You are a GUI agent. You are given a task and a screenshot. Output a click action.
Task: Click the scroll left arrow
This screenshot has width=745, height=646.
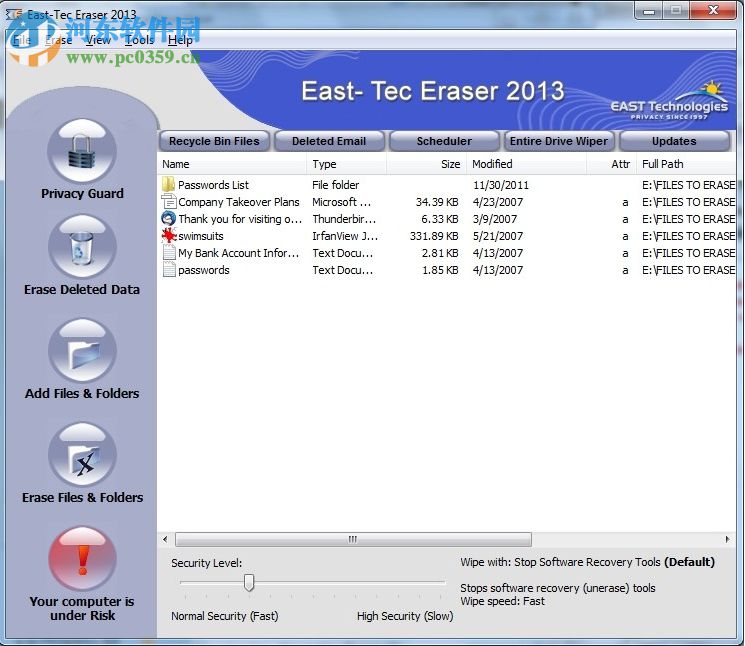[x=165, y=539]
